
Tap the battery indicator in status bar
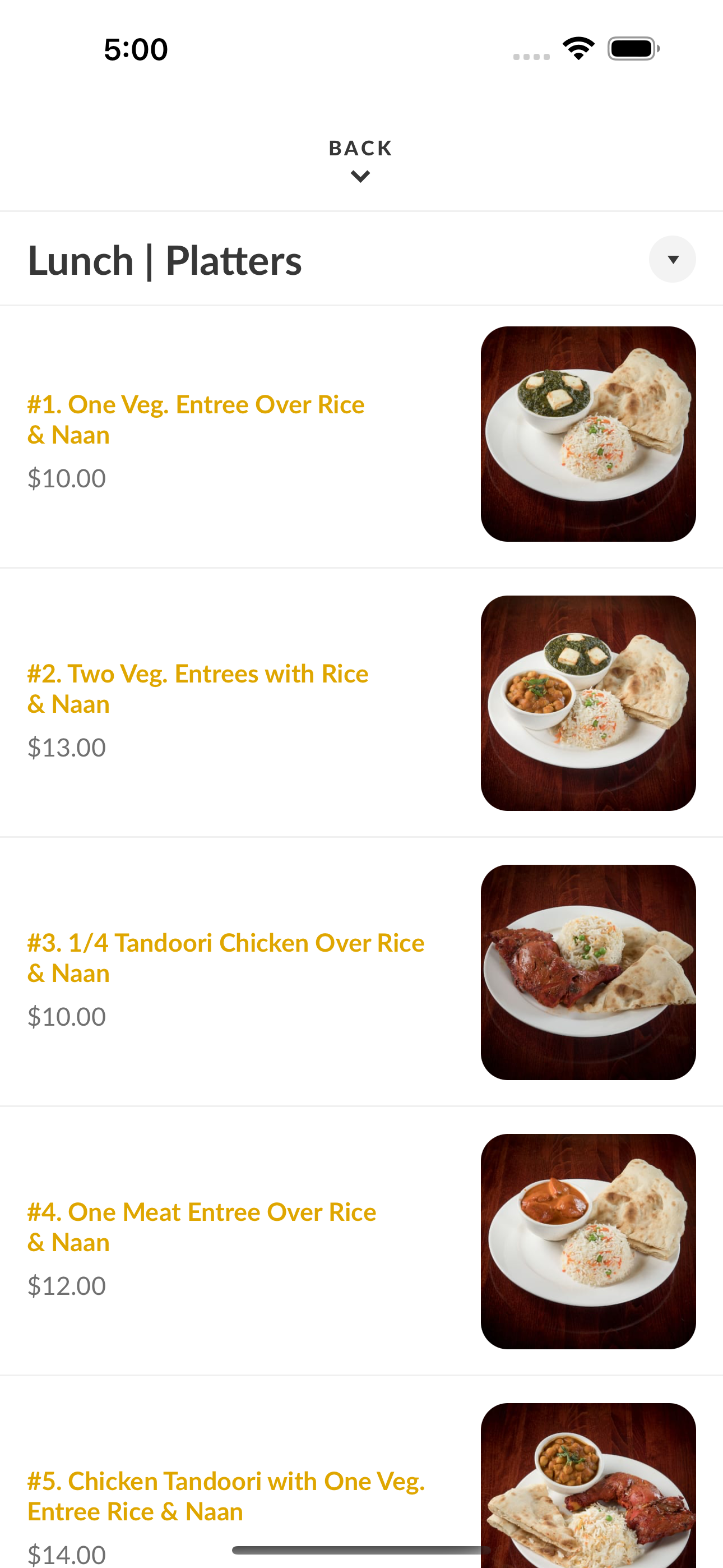(x=633, y=49)
